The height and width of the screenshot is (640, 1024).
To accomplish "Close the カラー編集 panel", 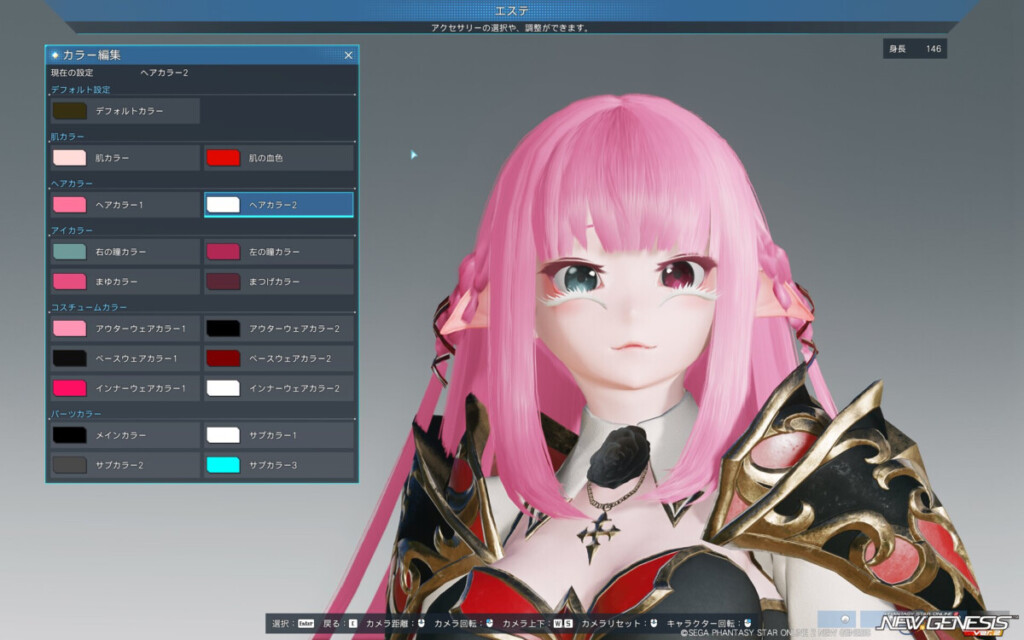I will click(348, 55).
